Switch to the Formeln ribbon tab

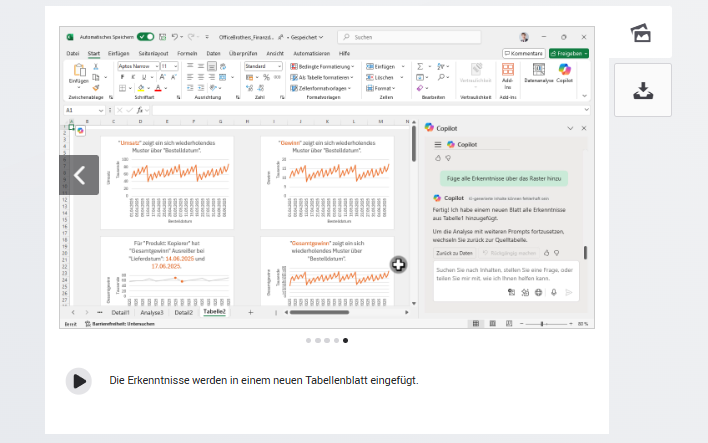[x=187, y=53]
